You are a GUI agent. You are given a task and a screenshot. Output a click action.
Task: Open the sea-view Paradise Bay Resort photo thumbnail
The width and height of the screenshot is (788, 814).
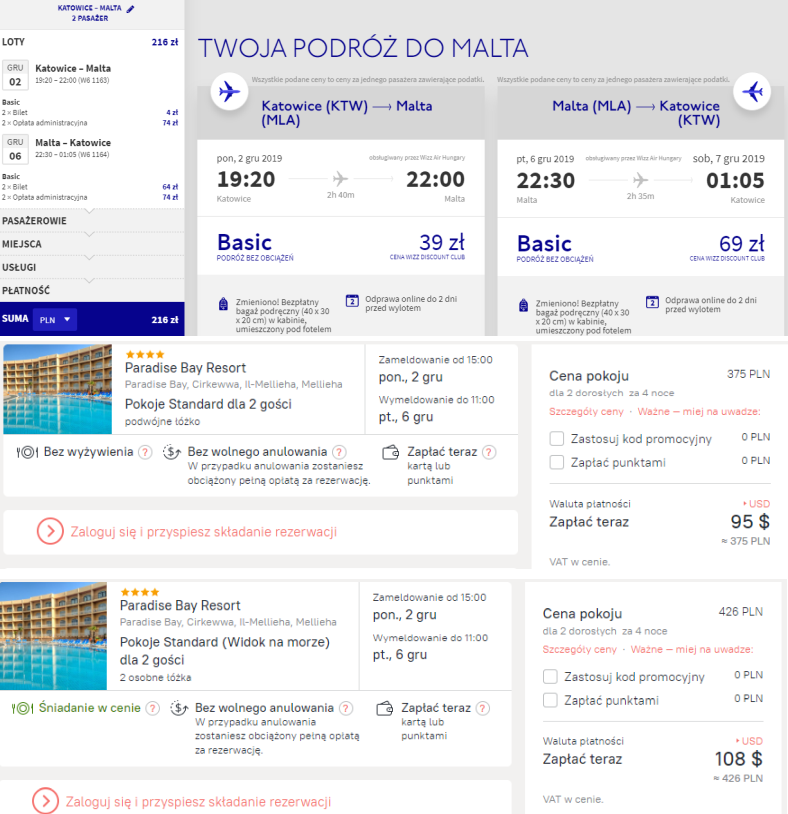[x=53, y=636]
